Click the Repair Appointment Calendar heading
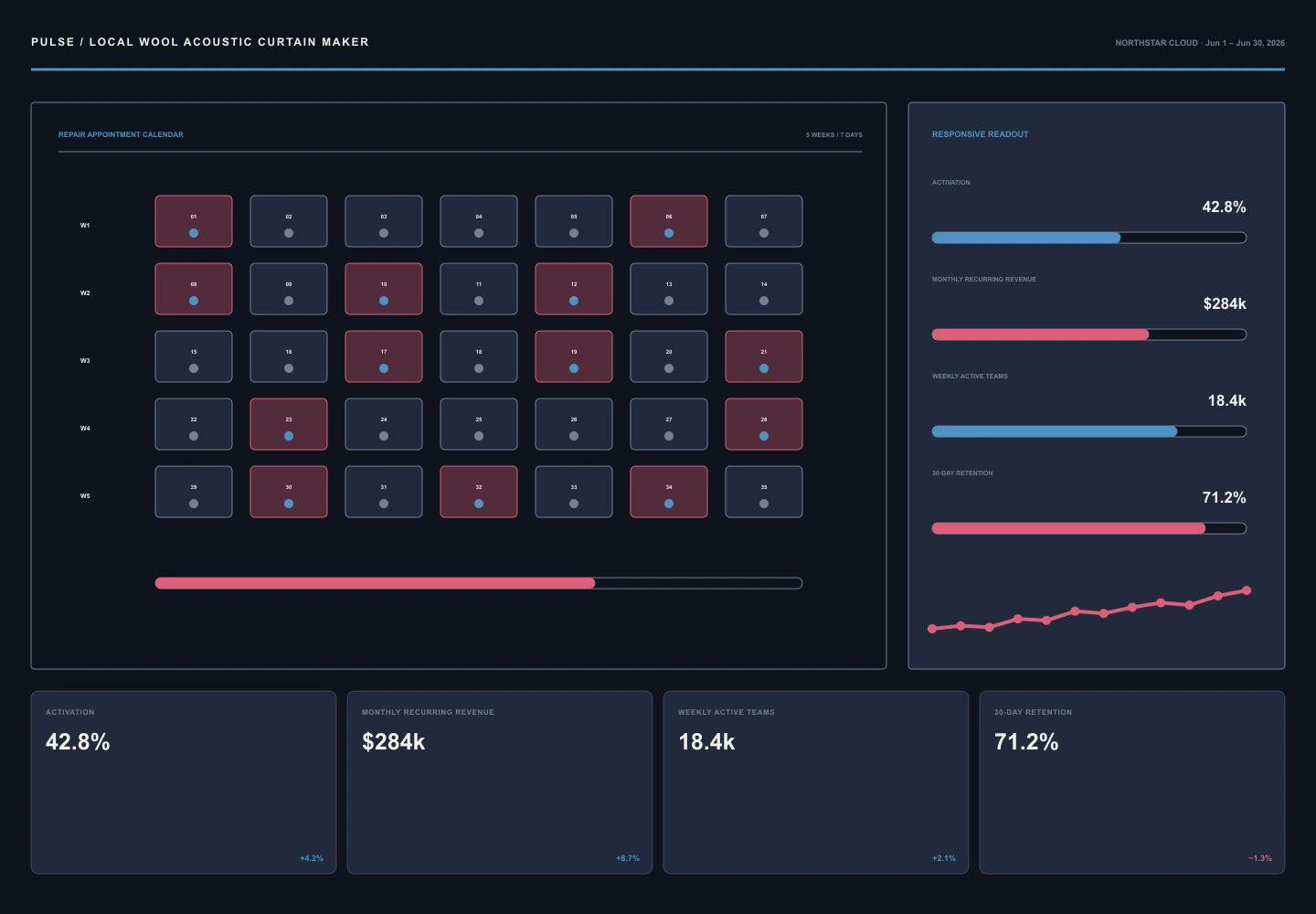This screenshot has width=1316, height=914. coord(121,134)
